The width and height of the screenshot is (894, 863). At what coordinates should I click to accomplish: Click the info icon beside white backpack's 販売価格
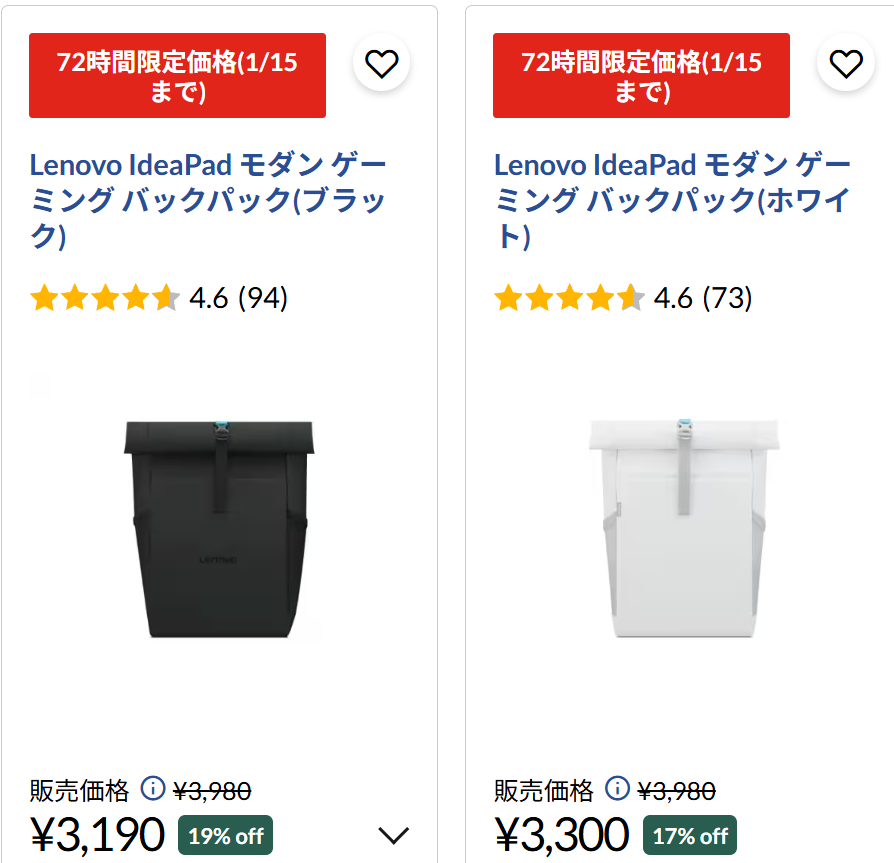[620, 790]
